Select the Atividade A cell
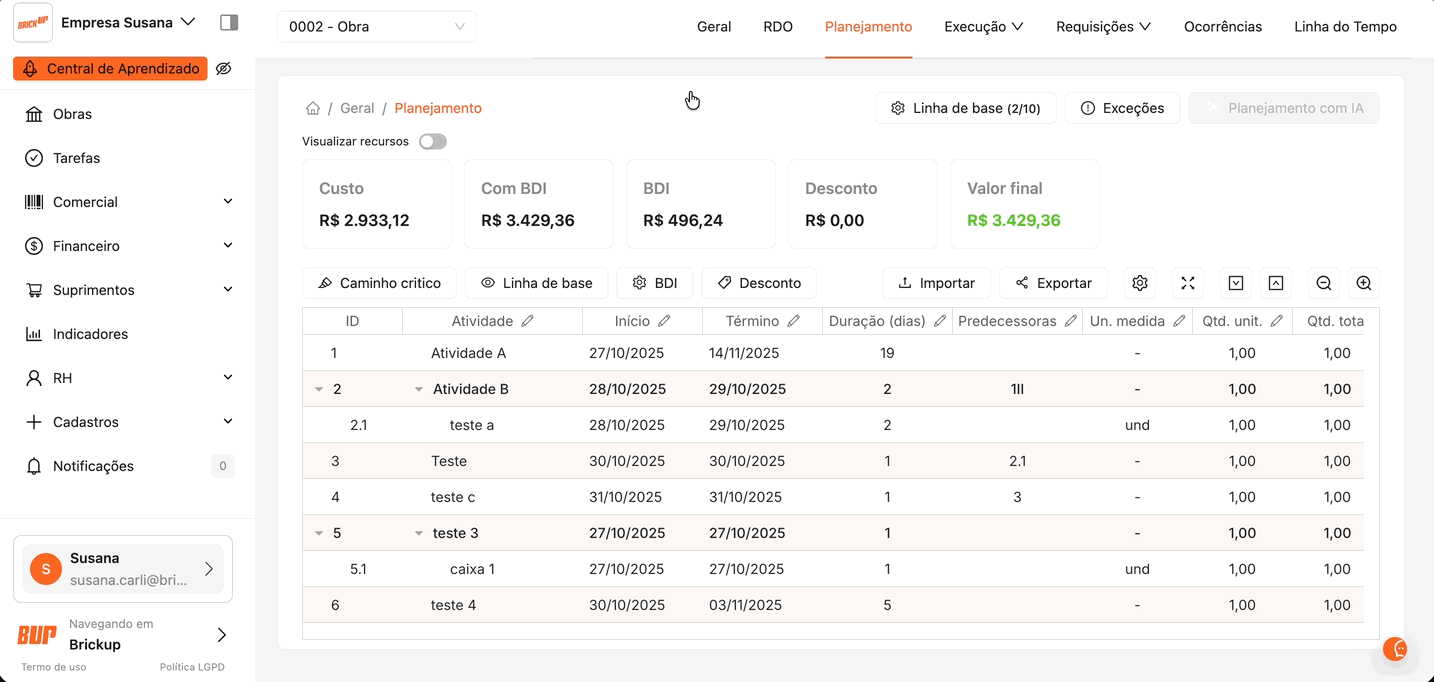This screenshot has height=682, width=1434. click(x=468, y=353)
